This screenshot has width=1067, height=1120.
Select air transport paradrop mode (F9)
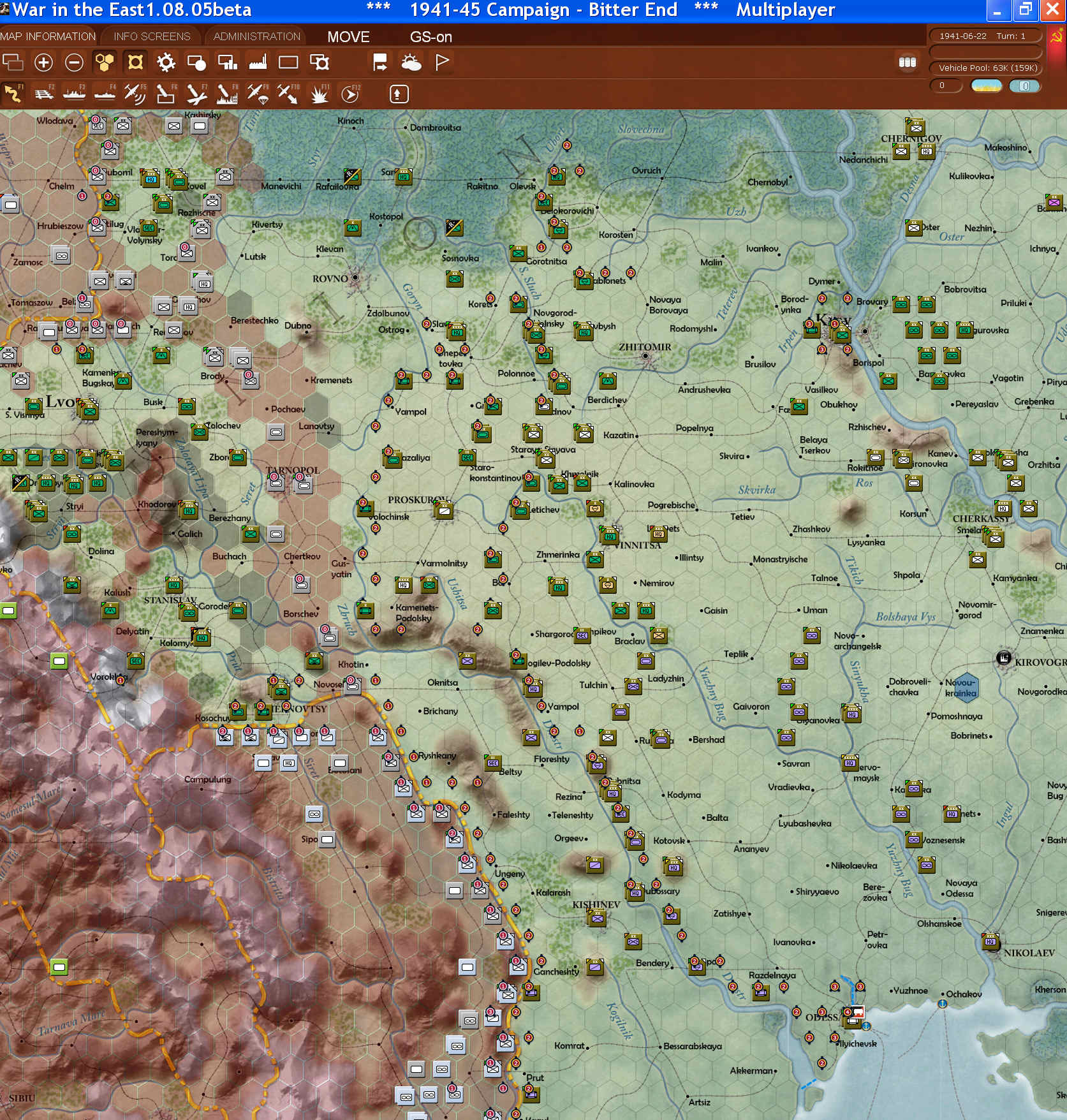[x=257, y=94]
